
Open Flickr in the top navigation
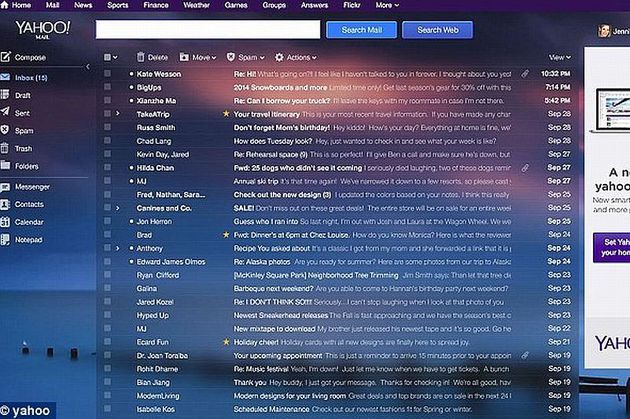[352, 5]
